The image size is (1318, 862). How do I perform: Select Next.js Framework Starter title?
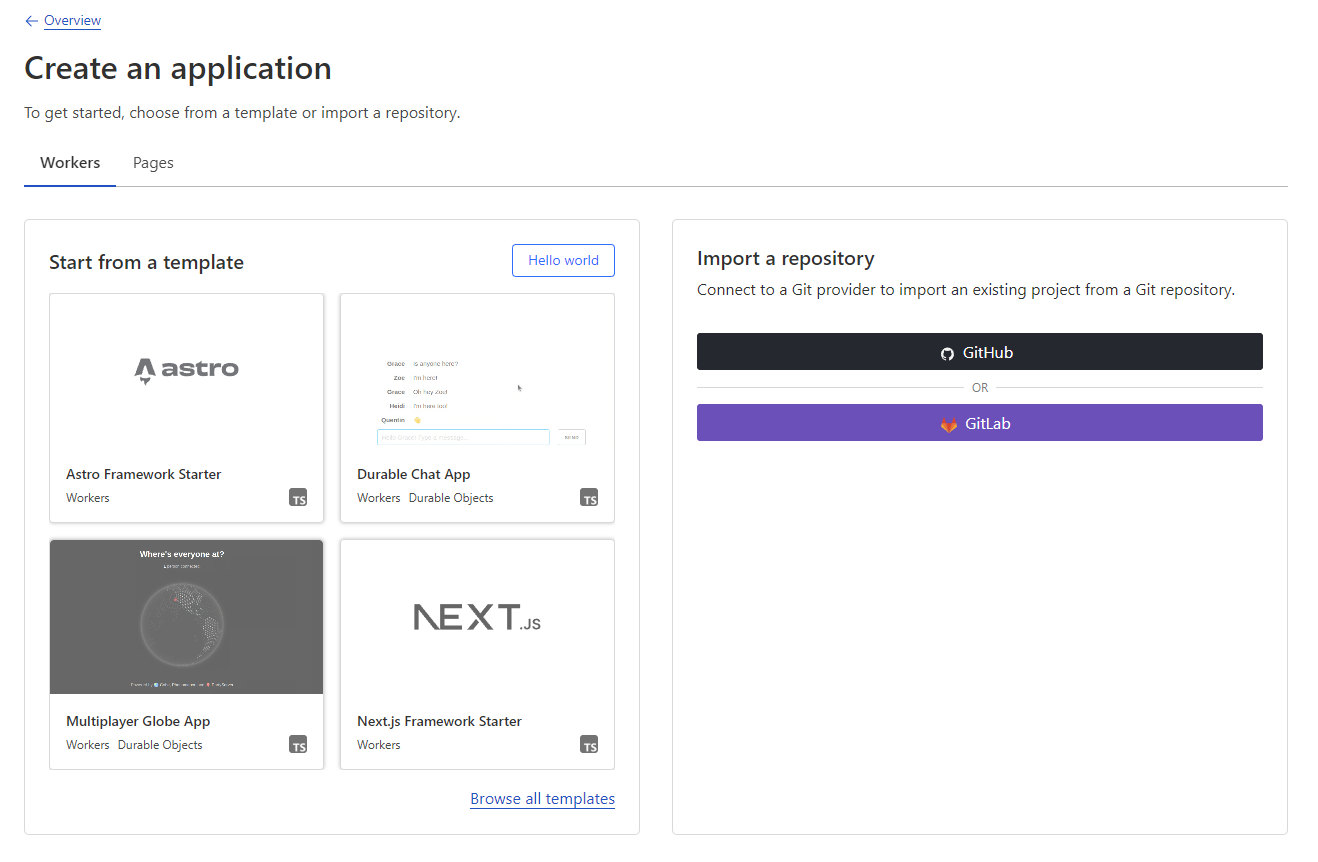click(439, 721)
